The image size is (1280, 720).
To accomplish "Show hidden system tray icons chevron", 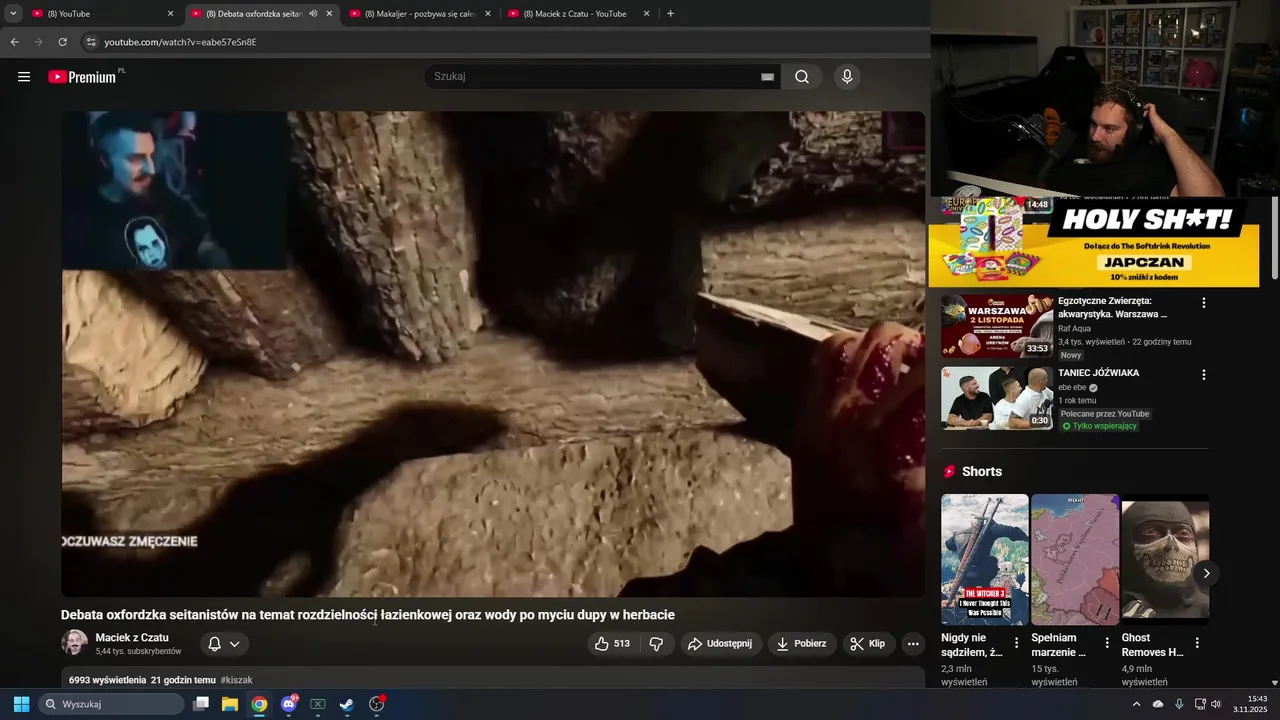I will click(1136, 704).
